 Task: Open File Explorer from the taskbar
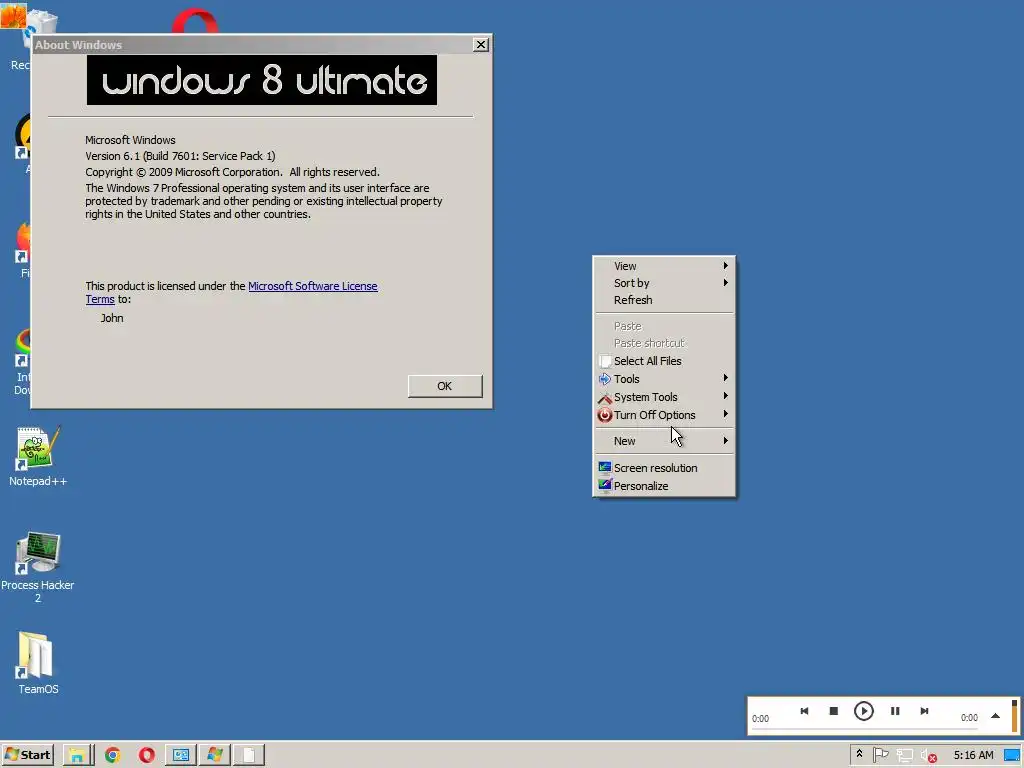(78, 755)
